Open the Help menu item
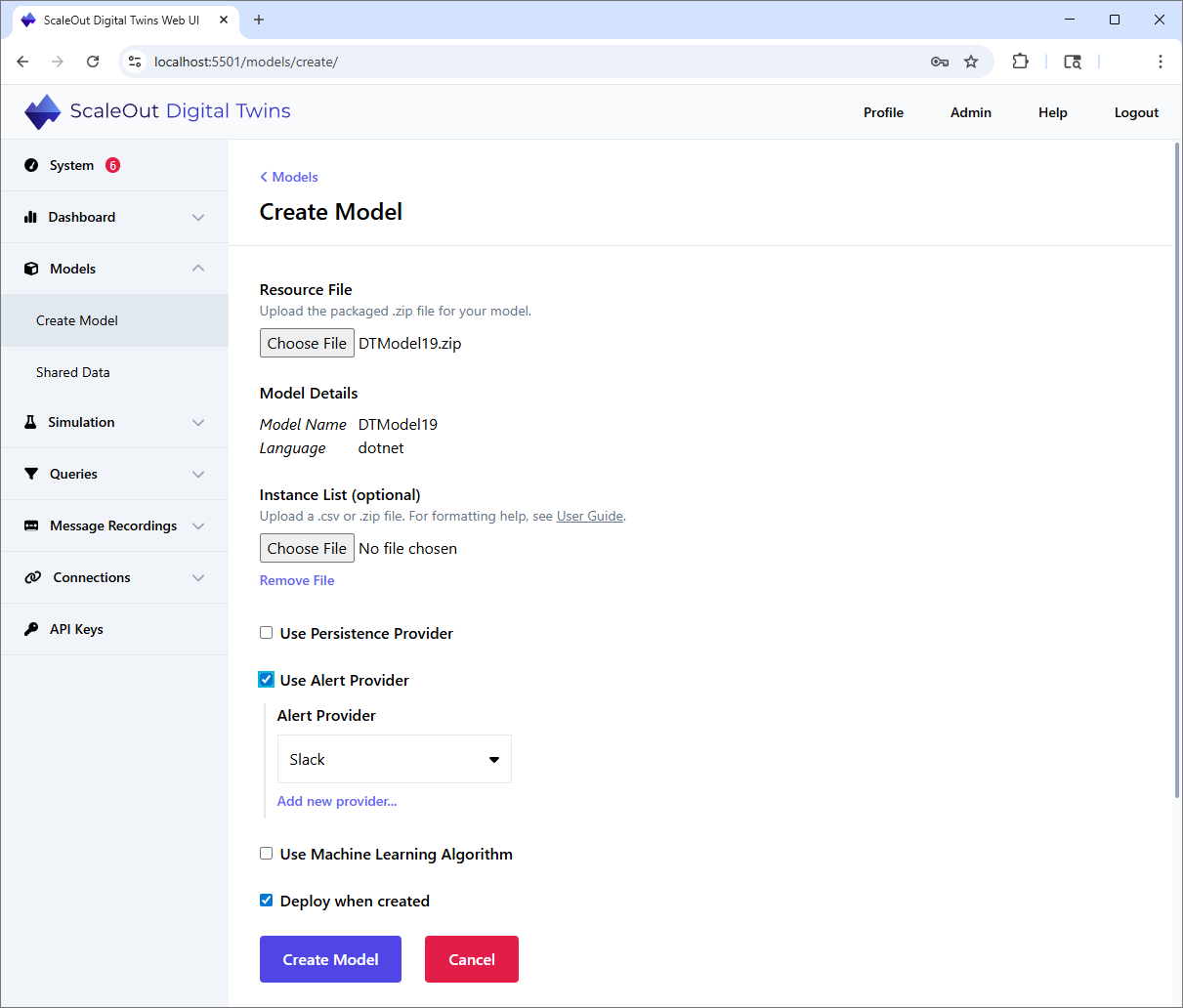The height and width of the screenshot is (1008, 1183). 1053,112
